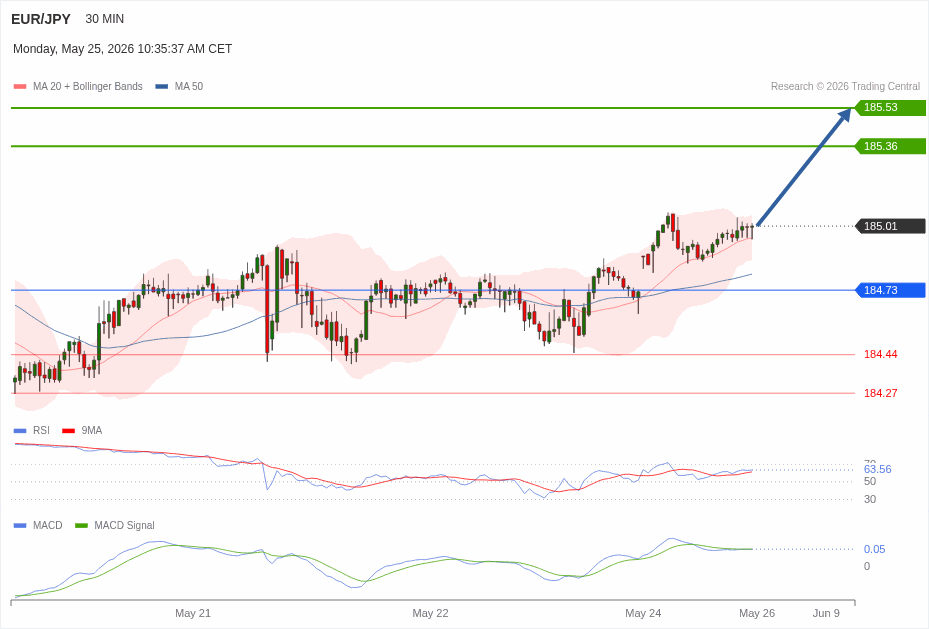Toggle the MA 50 legend item

tap(179, 86)
